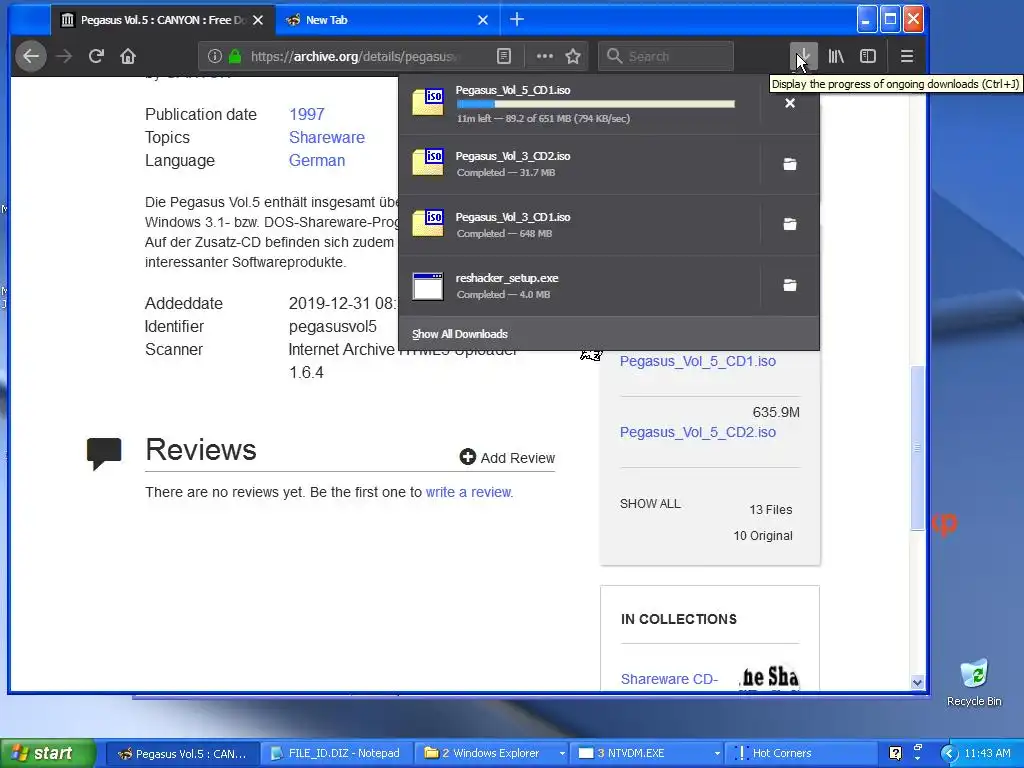Open a new tab with plus button
1024x768 pixels.
pos(517,20)
